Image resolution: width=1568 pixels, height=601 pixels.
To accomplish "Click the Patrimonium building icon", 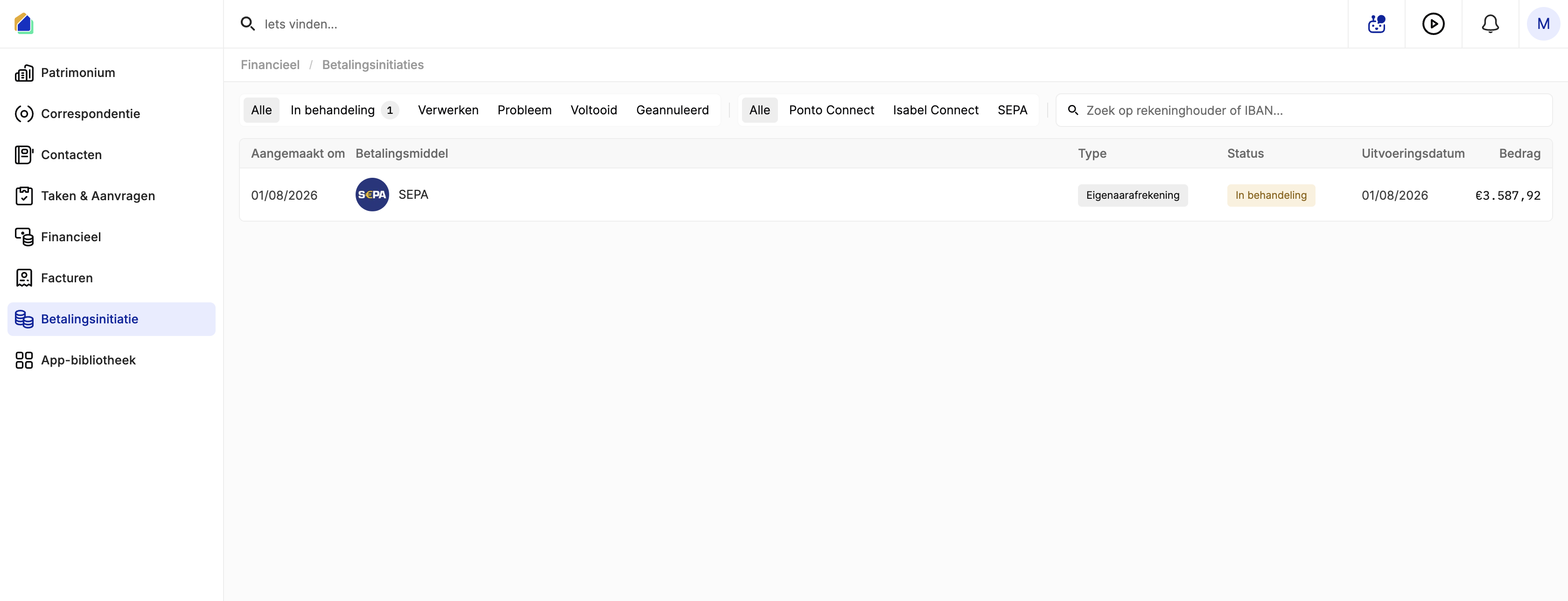I will pos(24,73).
